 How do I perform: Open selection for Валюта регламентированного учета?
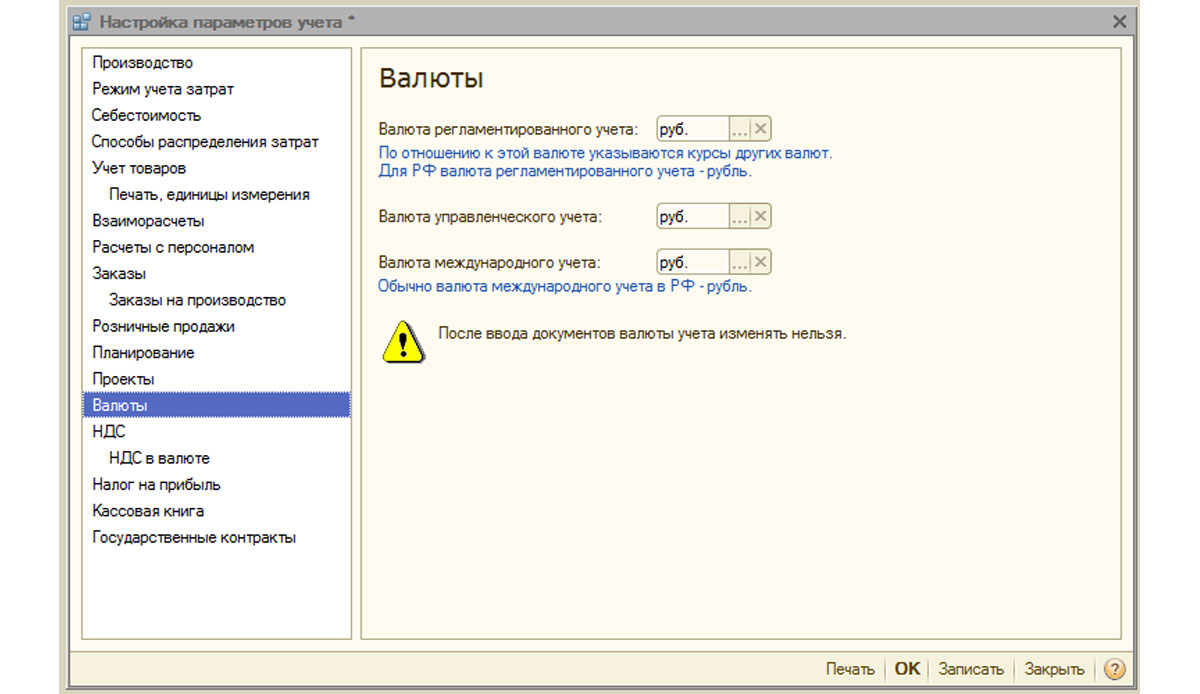point(740,129)
